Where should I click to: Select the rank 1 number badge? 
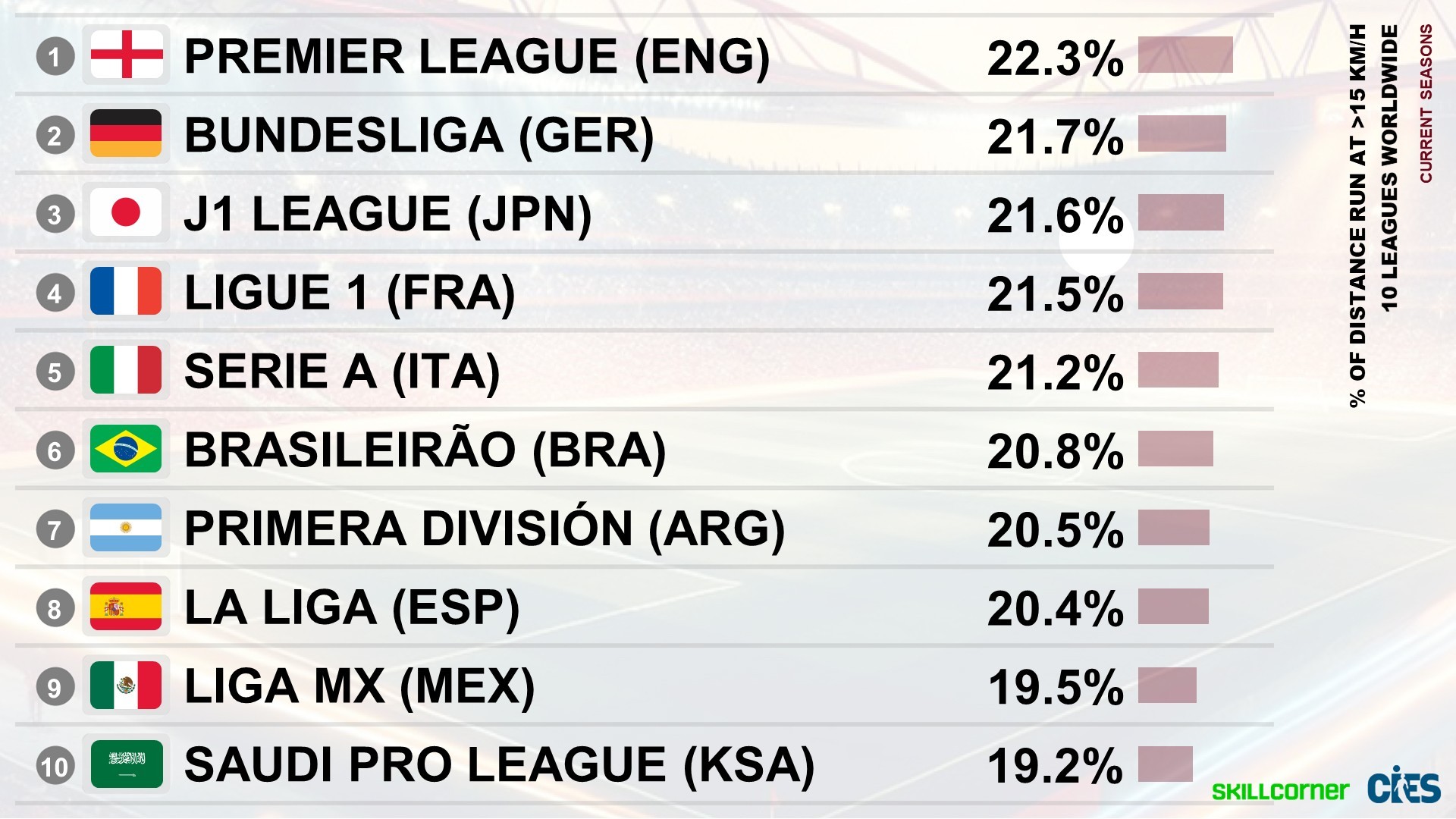click(x=55, y=57)
